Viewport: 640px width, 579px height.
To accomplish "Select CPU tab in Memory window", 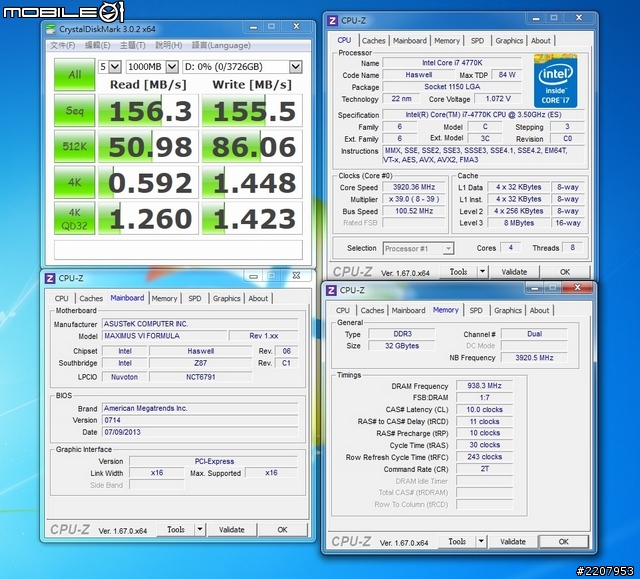I will click(x=343, y=311).
